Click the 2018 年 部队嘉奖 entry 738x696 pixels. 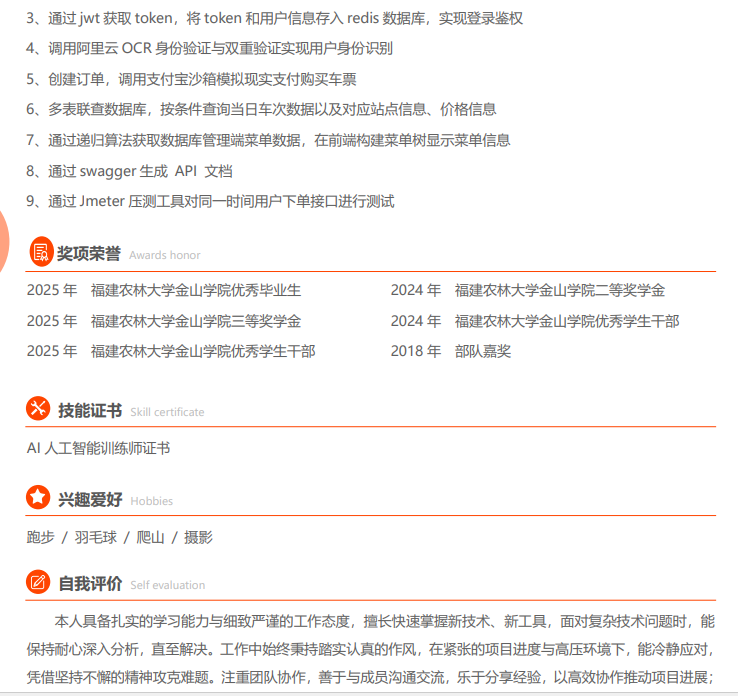point(450,351)
